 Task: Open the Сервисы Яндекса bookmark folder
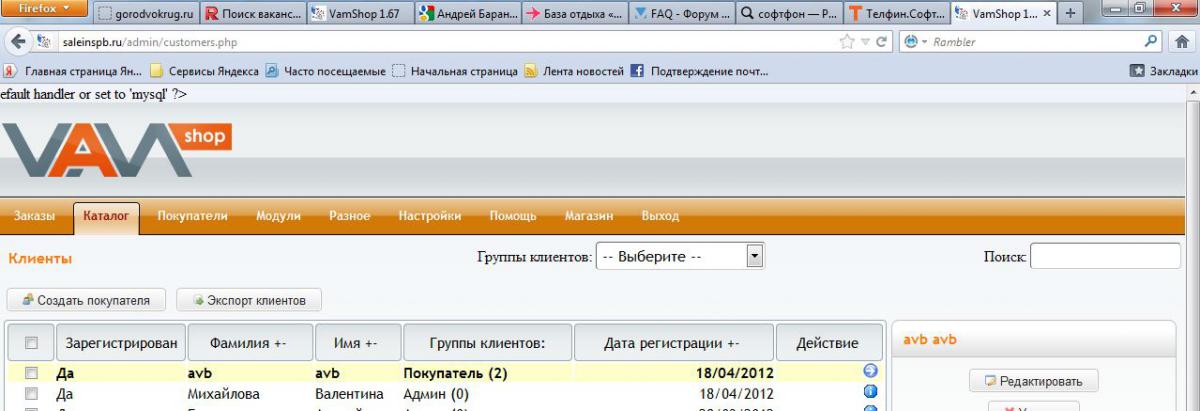point(205,71)
